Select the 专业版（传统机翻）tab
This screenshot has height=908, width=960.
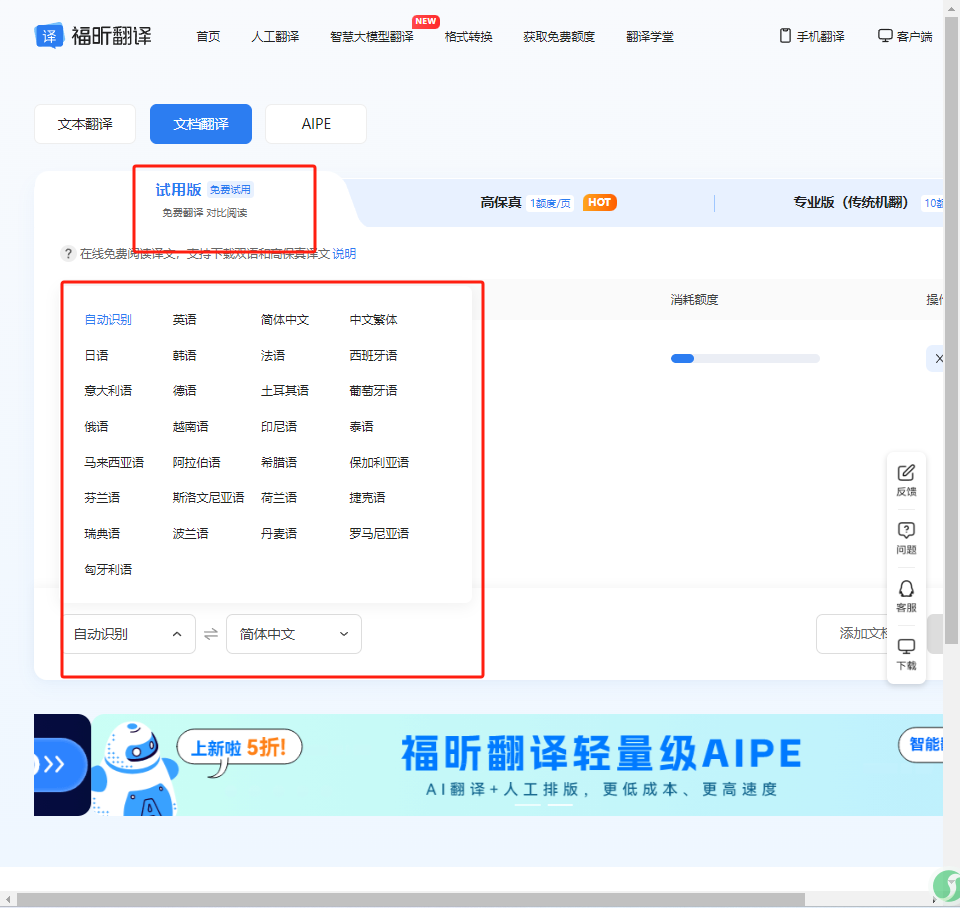tap(850, 202)
